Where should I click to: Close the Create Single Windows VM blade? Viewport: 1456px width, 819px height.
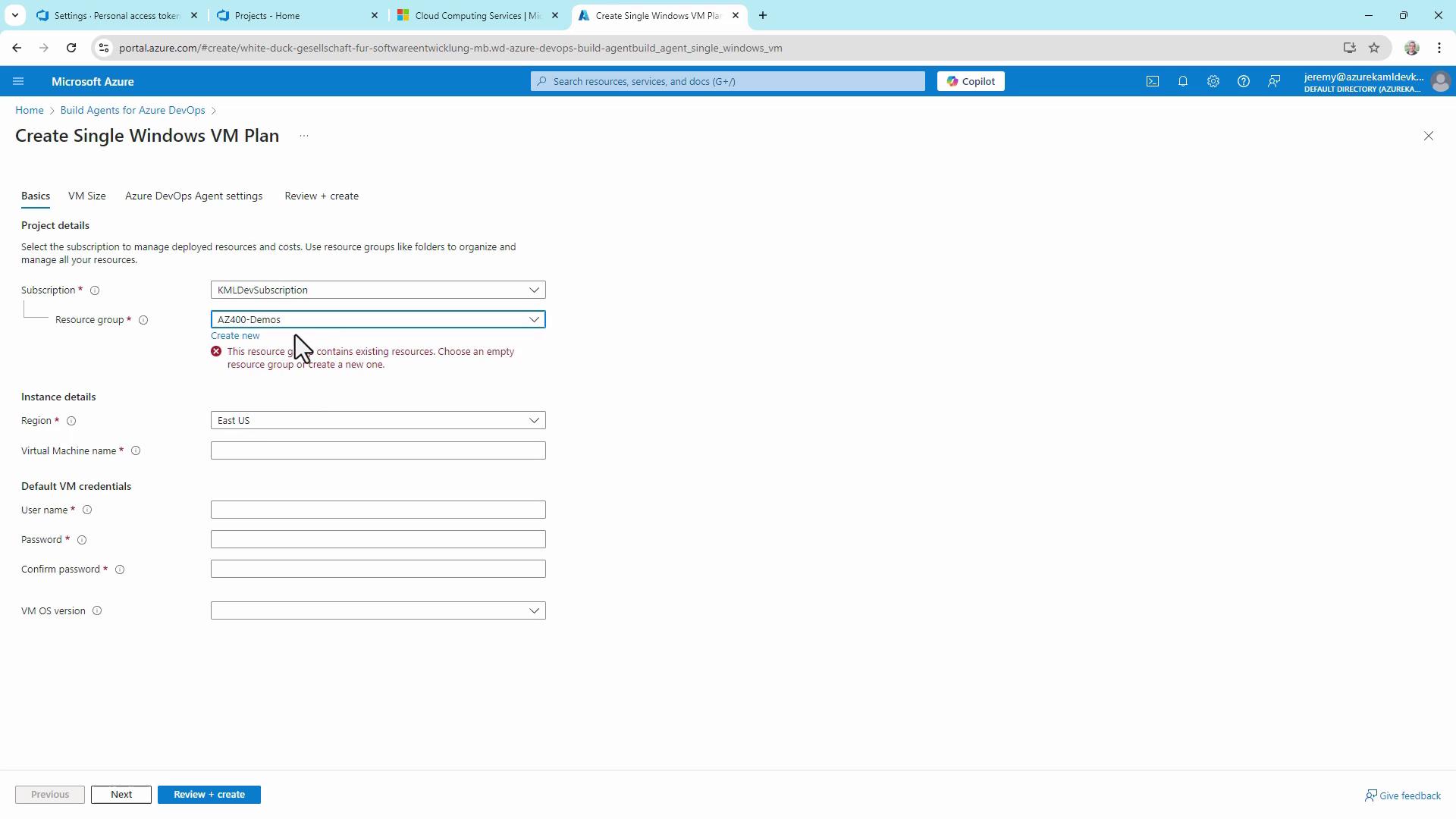(x=1429, y=136)
